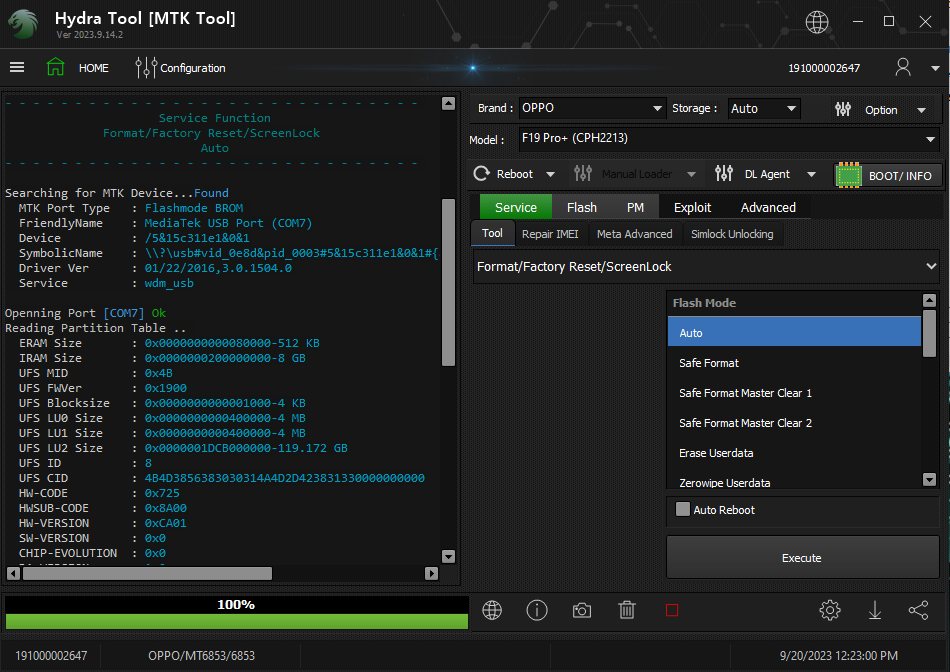Click the Hydra dragon logo
The height and width of the screenshot is (672, 950).
[23, 24]
